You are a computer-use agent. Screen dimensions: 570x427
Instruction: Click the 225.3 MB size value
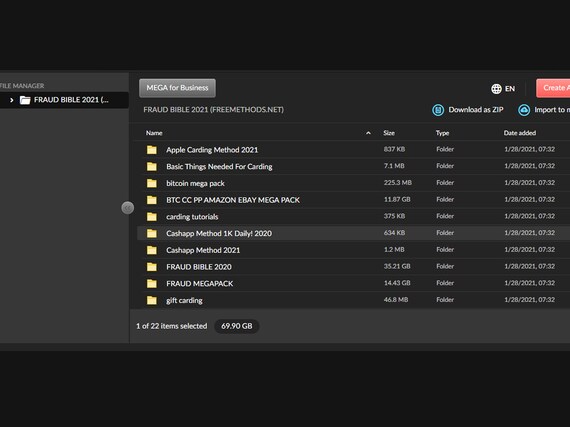pyautogui.click(x=398, y=183)
